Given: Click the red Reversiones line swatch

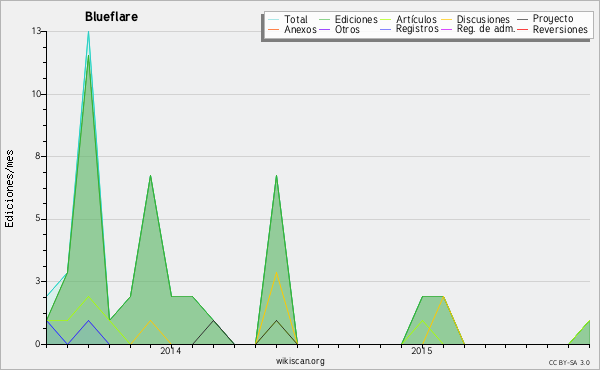Looking at the screenshot, I should (x=522, y=29).
